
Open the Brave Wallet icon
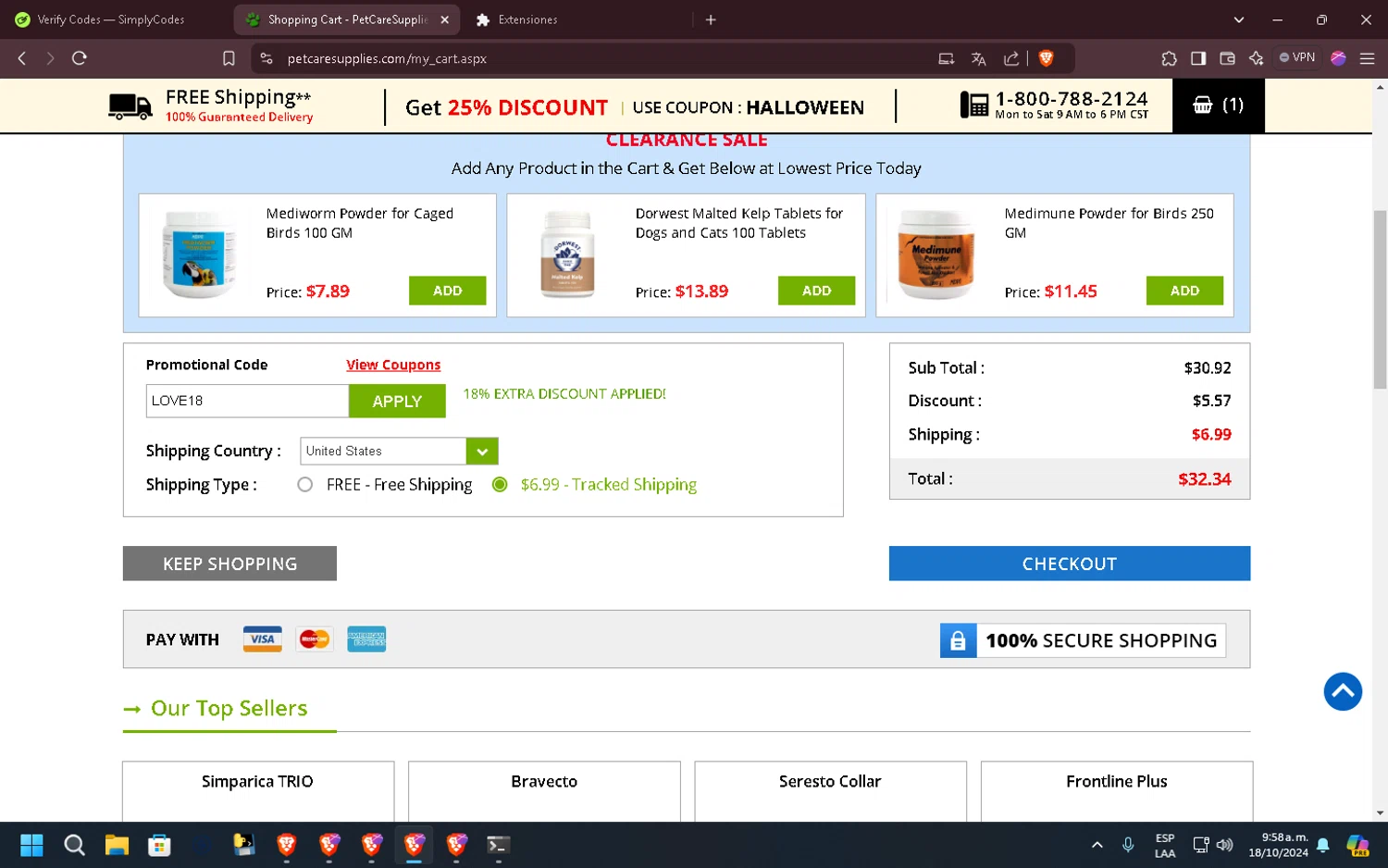pyautogui.click(x=1228, y=58)
